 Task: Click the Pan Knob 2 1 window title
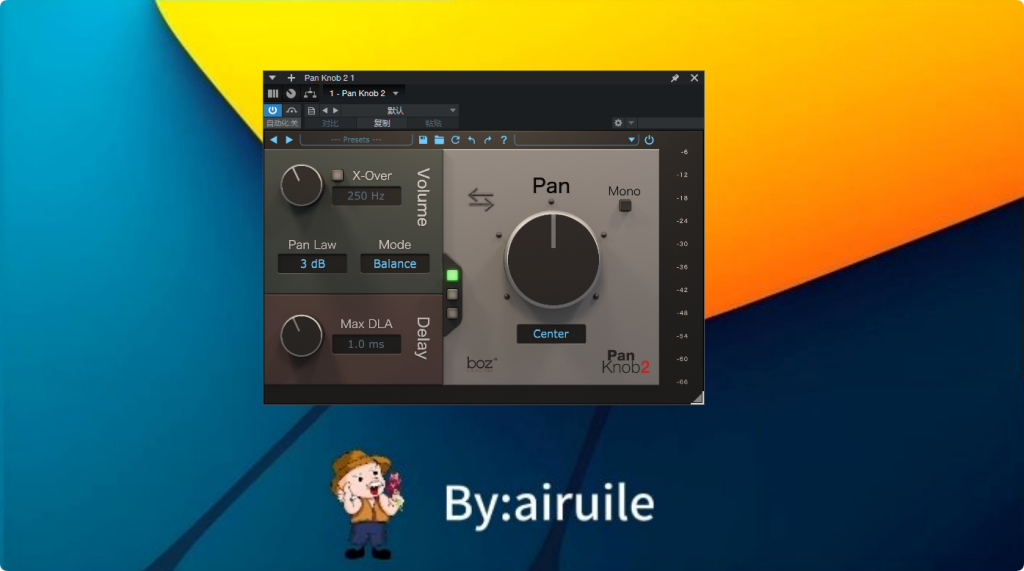329,78
